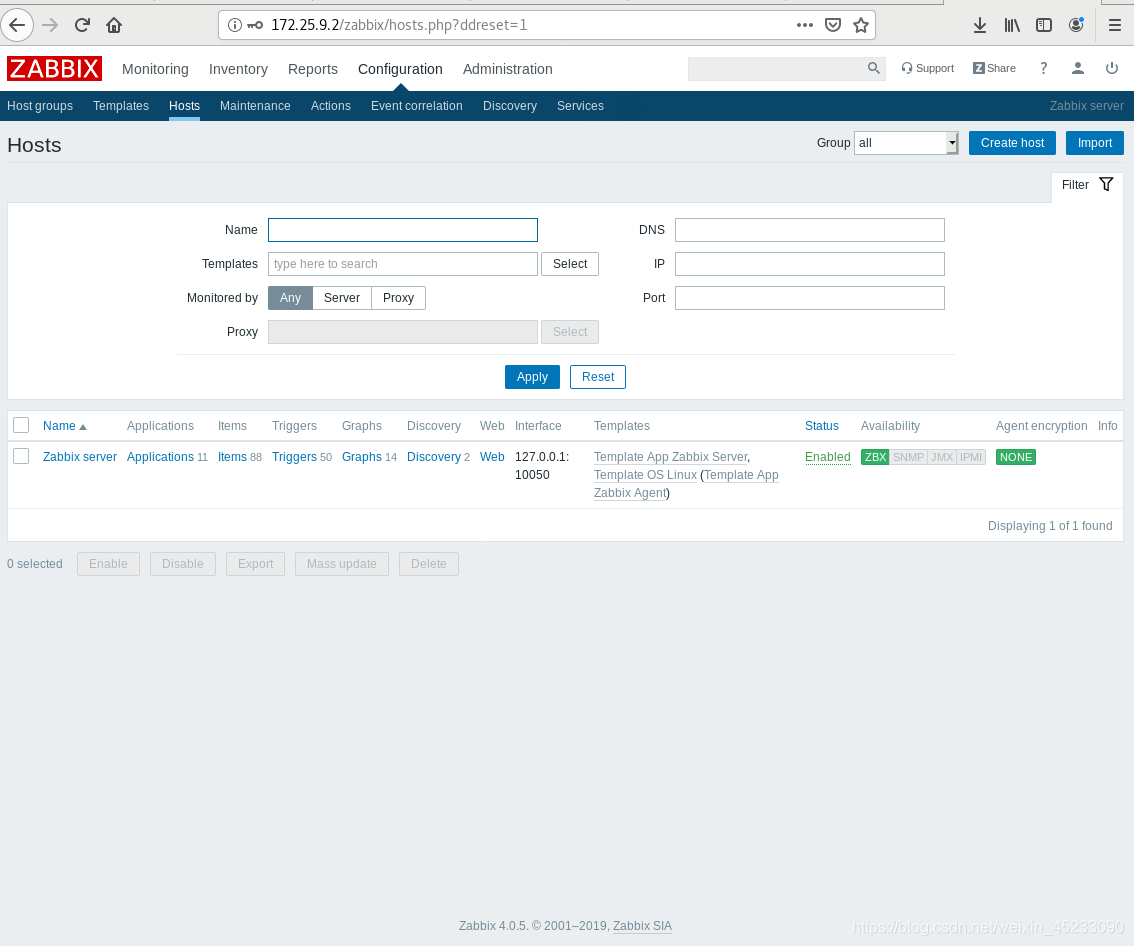
Task: Open Monitoring menu
Action: pos(155,69)
